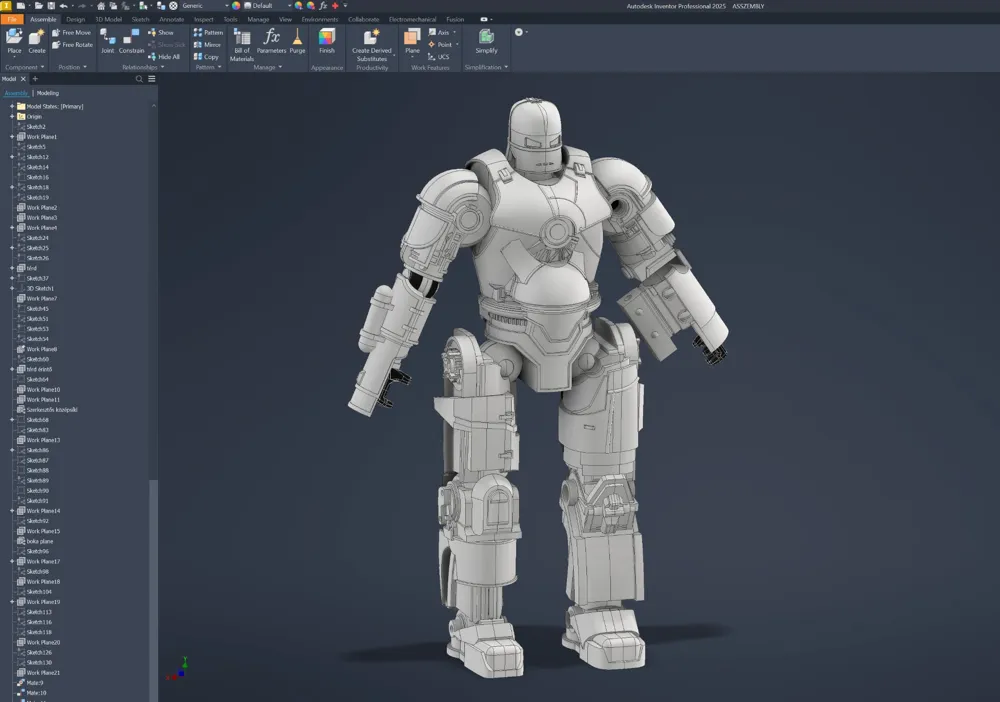This screenshot has width=1000, height=702.
Task: Click Show relationships
Action: [161, 33]
